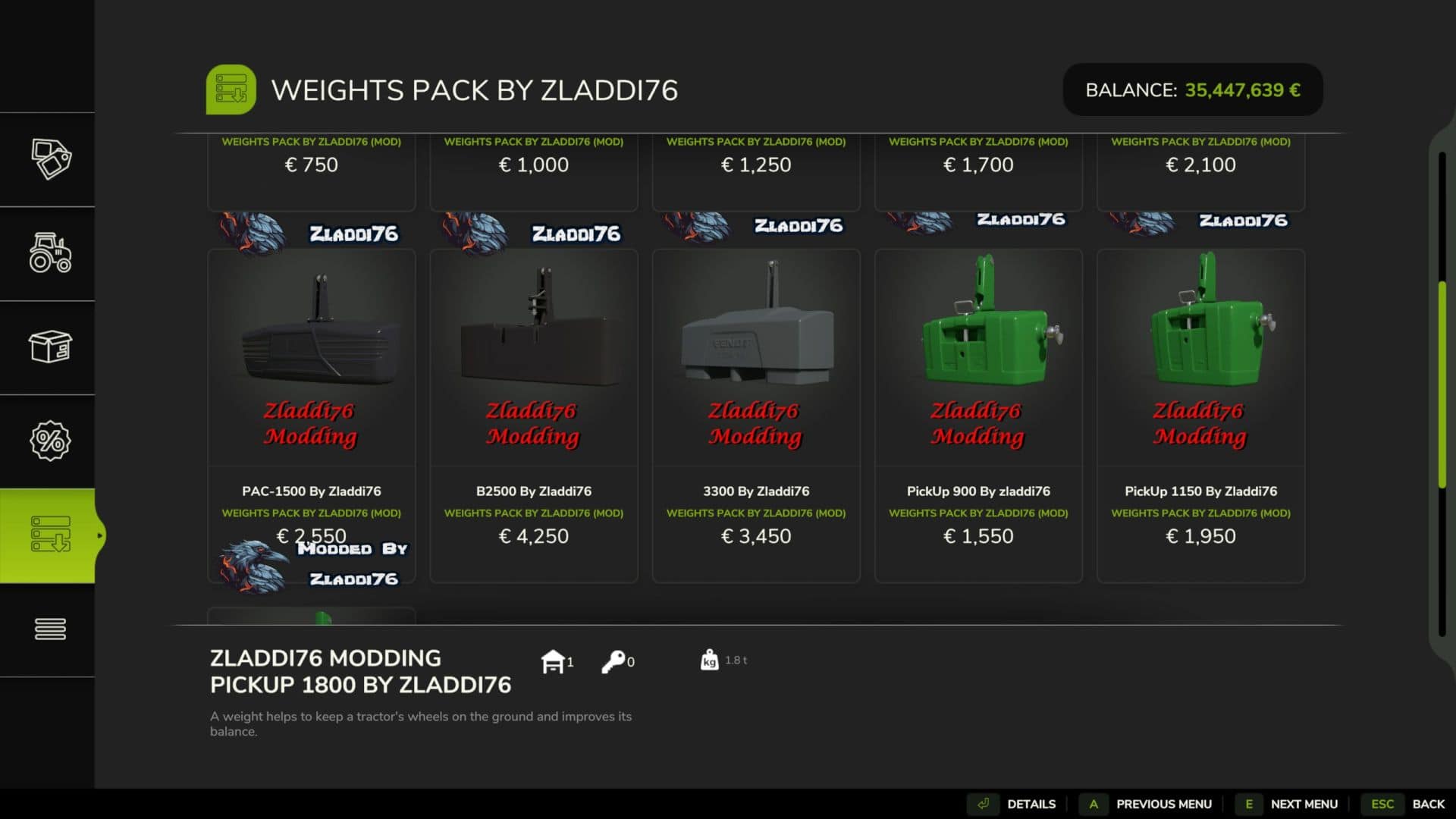Click the green vertical scrollbar handle
The width and height of the screenshot is (1456, 819).
pos(1442,384)
